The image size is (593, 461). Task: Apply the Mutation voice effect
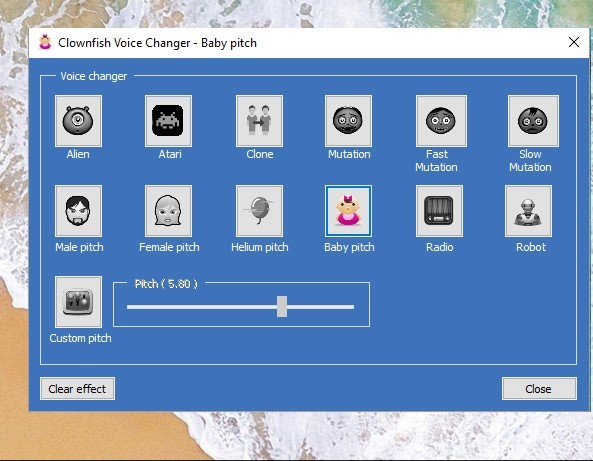click(348, 121)
